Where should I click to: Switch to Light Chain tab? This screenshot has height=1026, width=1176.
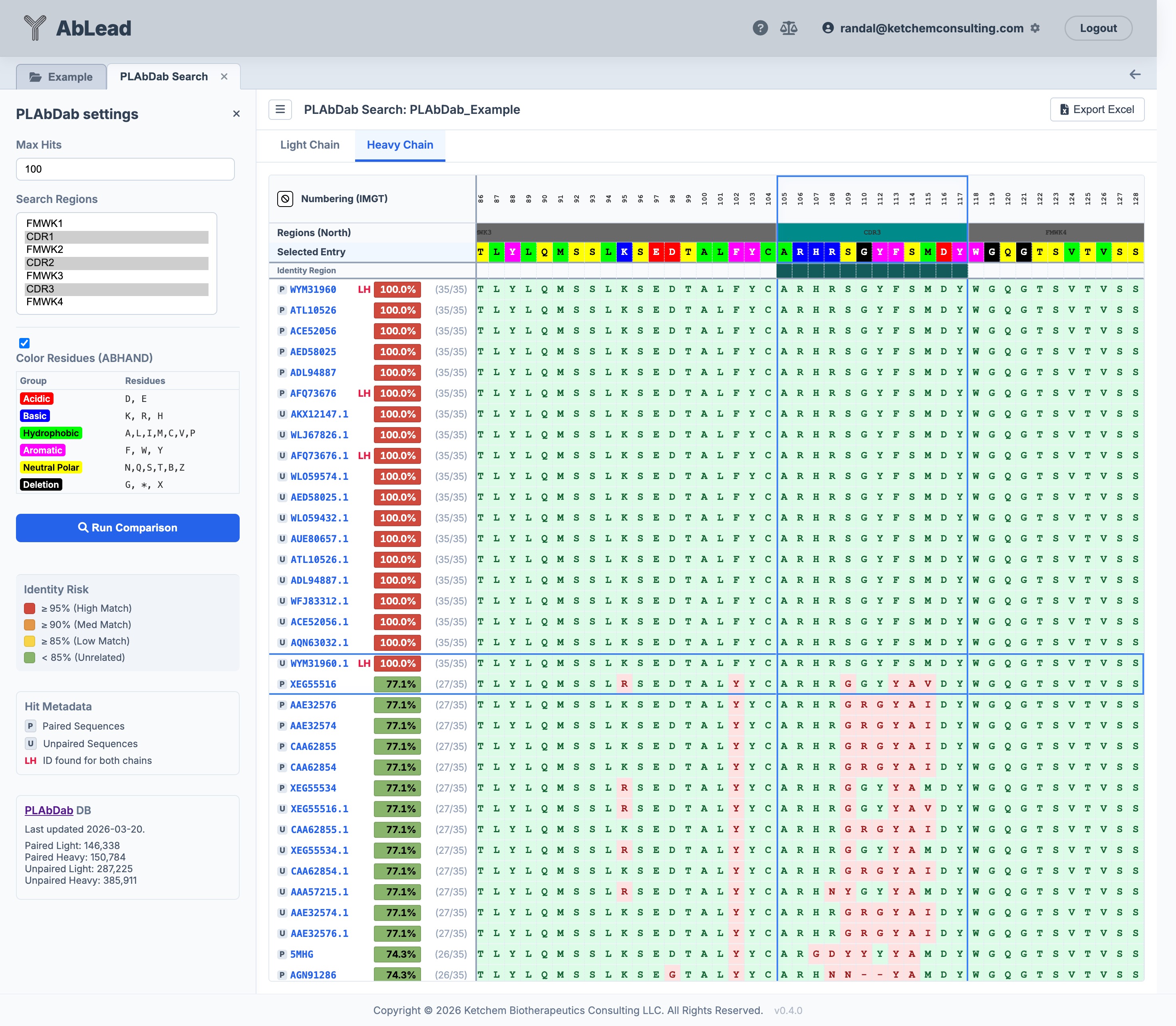point(310,145)
